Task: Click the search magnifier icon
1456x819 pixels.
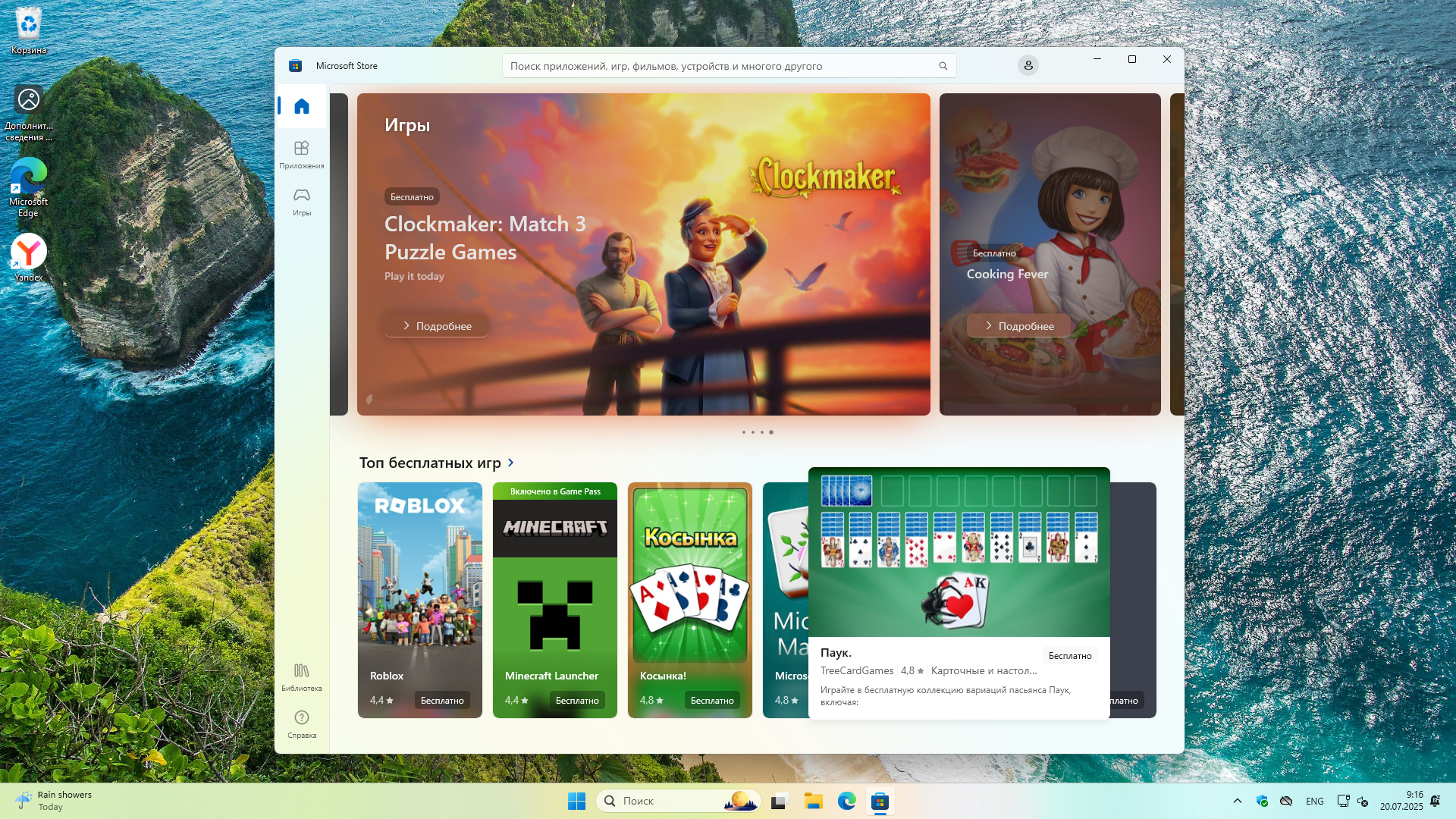Action: pos(943,66)
